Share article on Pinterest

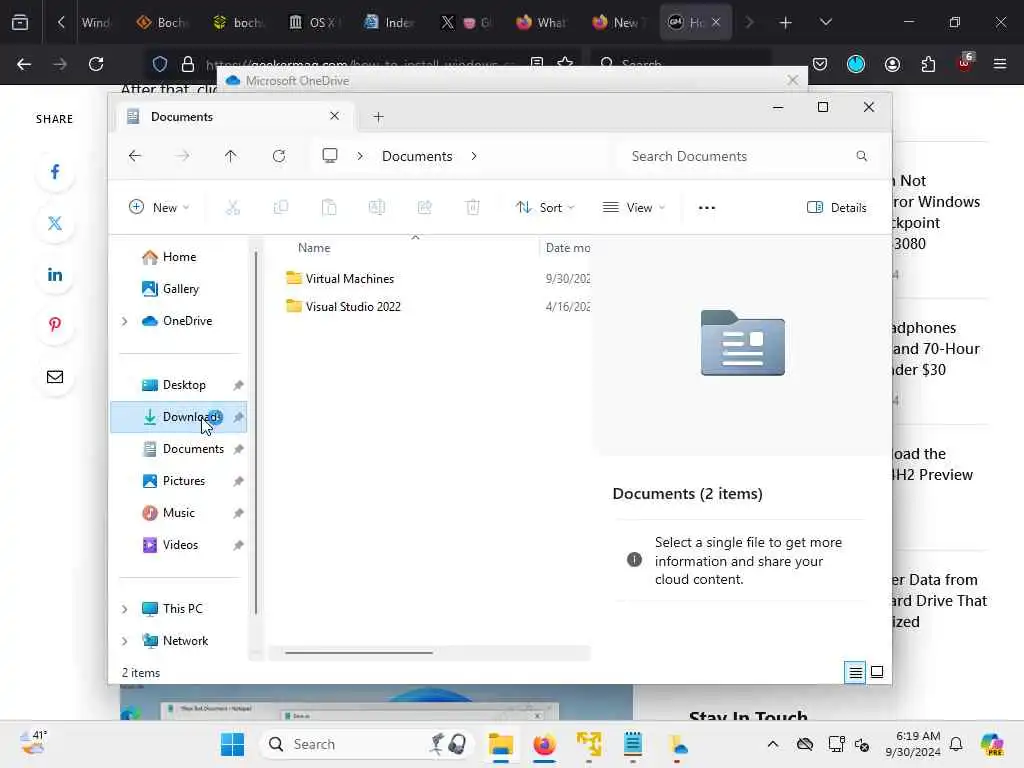click(x=55, y=325)
